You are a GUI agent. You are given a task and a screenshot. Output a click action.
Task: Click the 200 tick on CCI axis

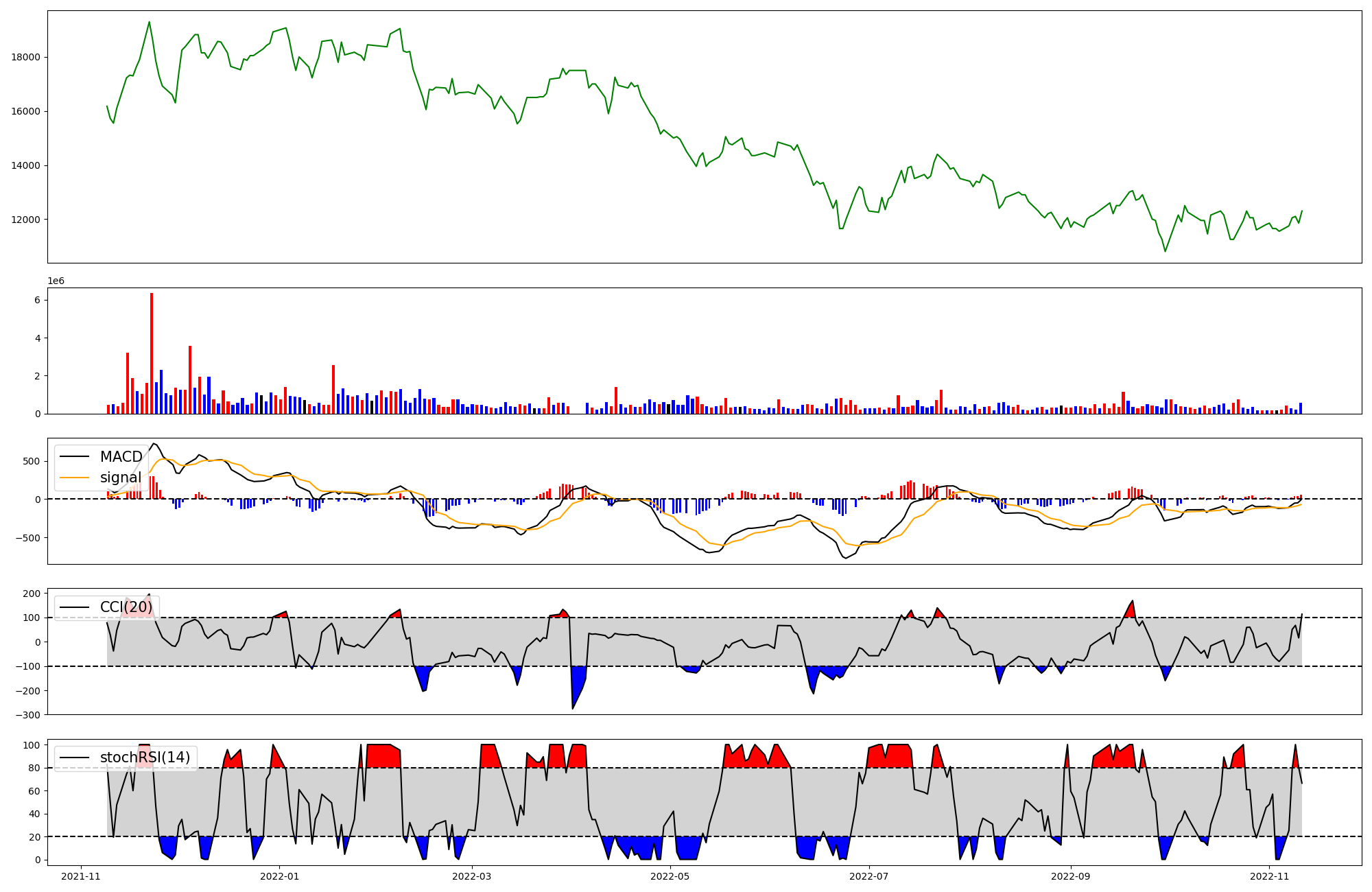point(32,593)
